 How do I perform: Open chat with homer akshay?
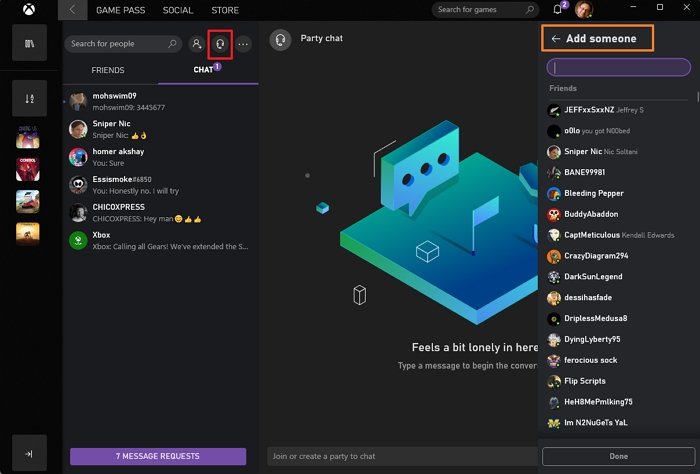pos(161,157)
